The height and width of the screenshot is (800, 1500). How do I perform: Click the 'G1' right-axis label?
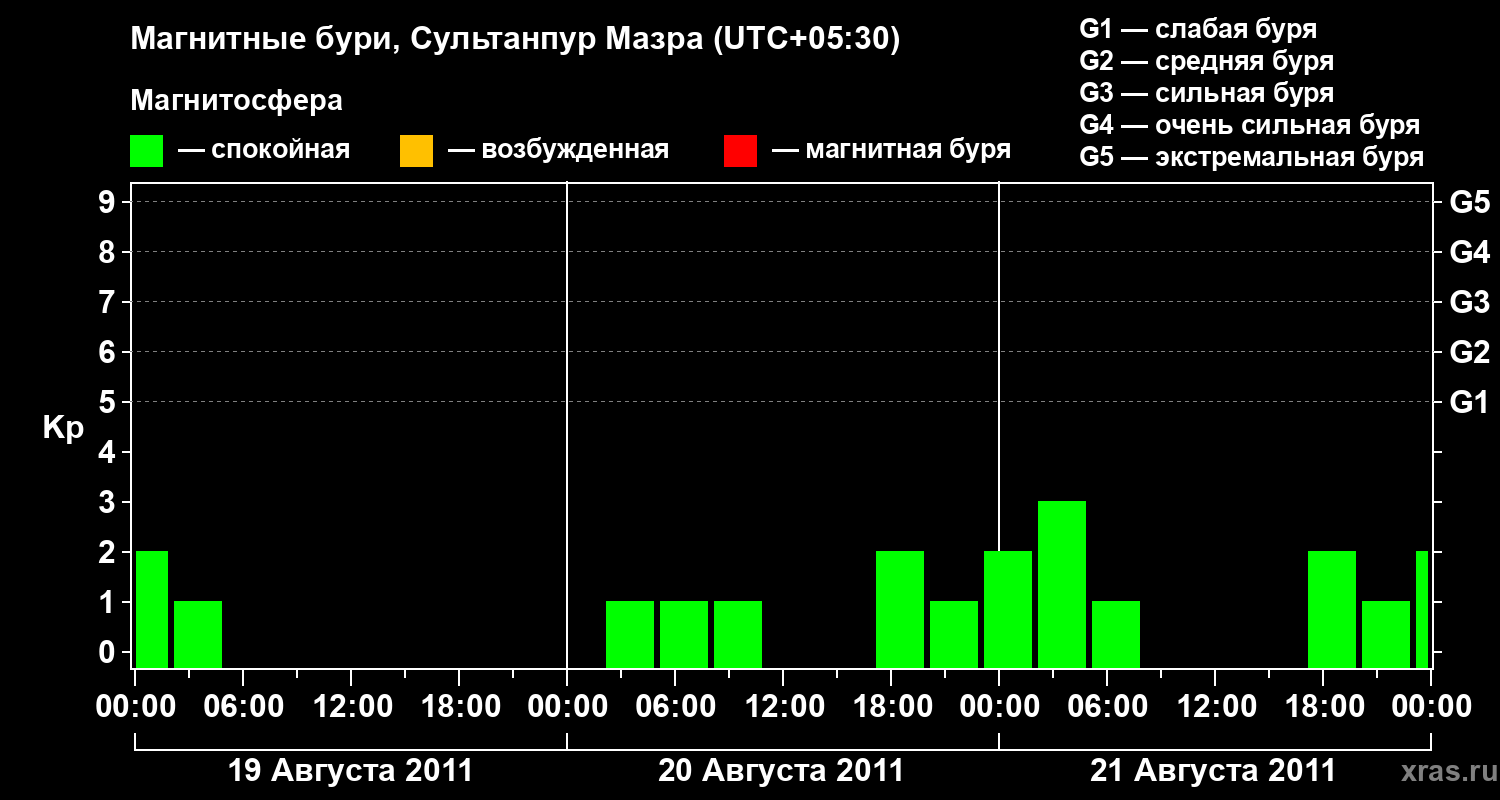pos(1470,402)
